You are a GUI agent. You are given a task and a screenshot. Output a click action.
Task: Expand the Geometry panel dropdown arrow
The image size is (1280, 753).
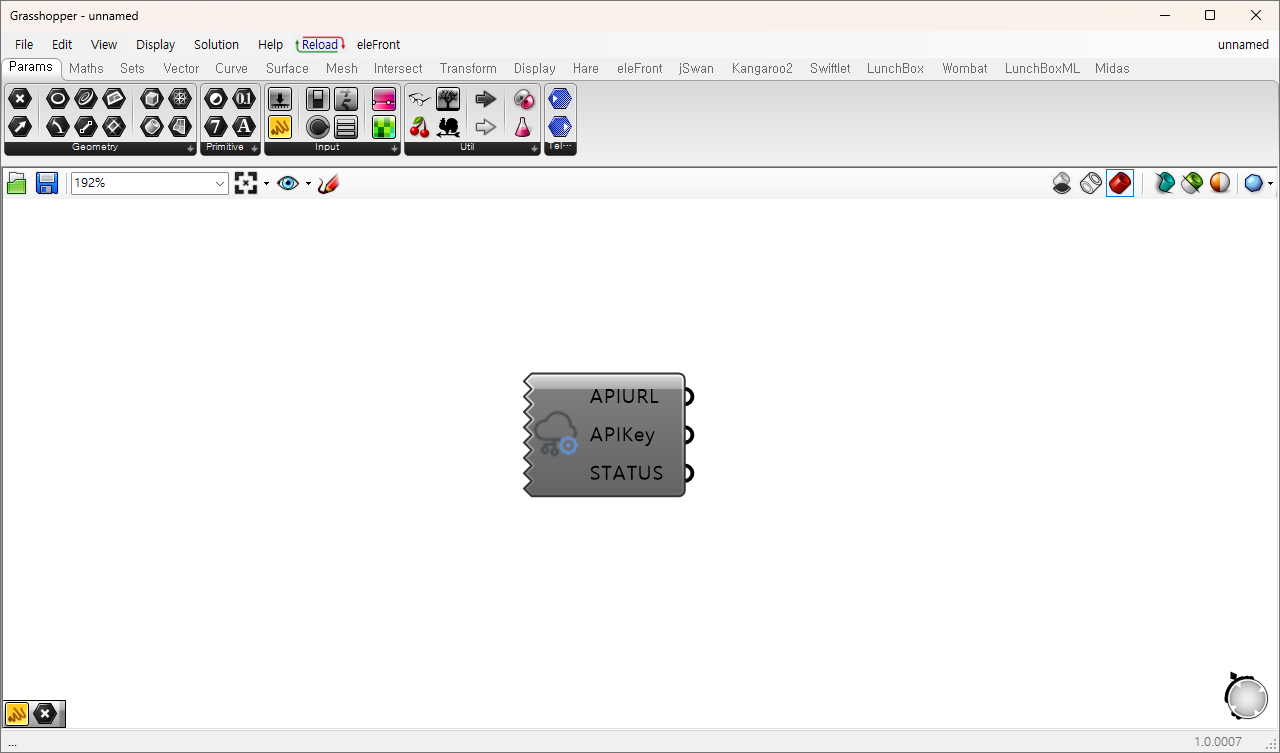point(190,148)
